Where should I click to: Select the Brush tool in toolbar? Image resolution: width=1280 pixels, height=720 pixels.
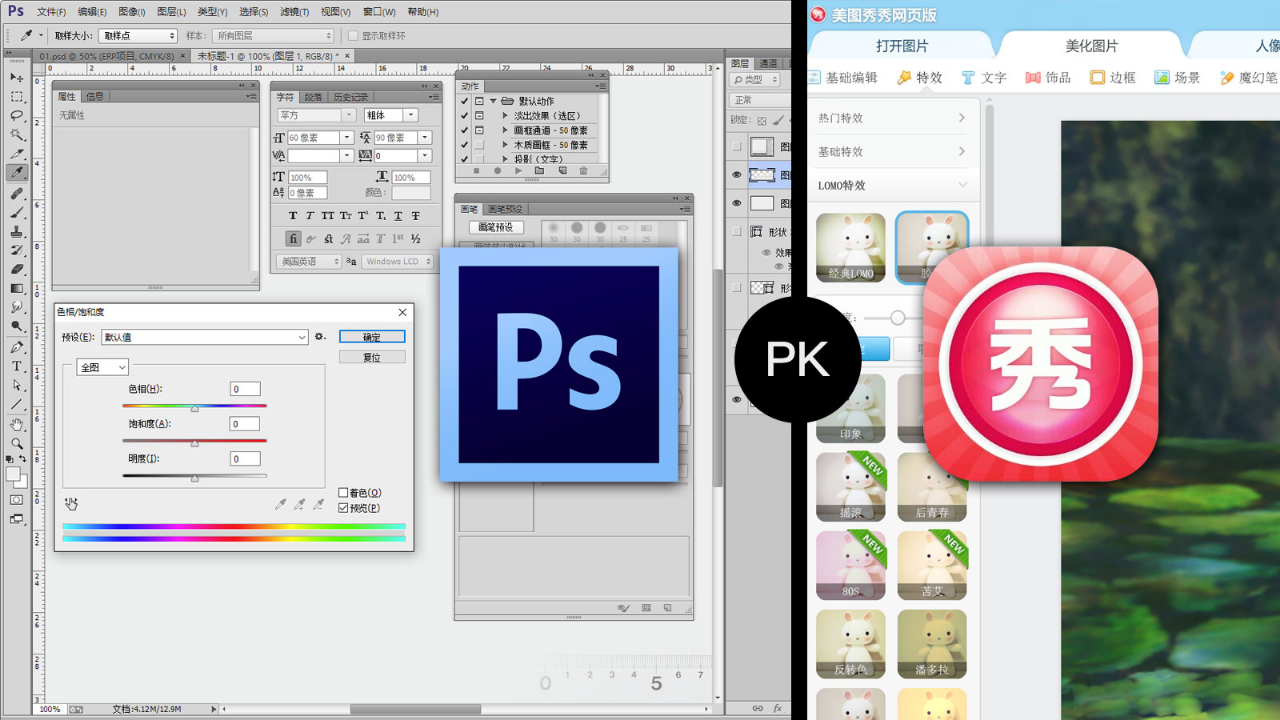coord(17,212)
